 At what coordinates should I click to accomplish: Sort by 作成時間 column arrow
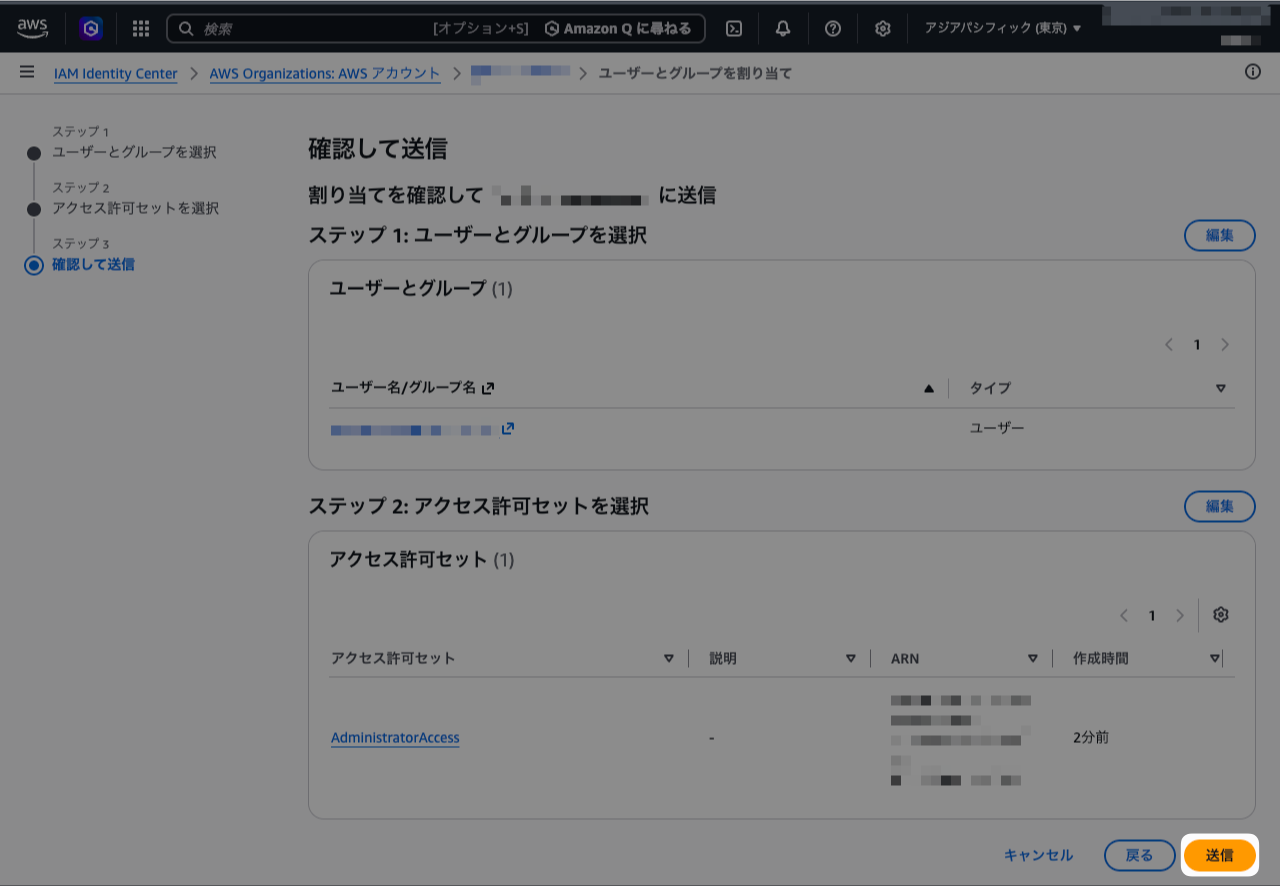1215,658
